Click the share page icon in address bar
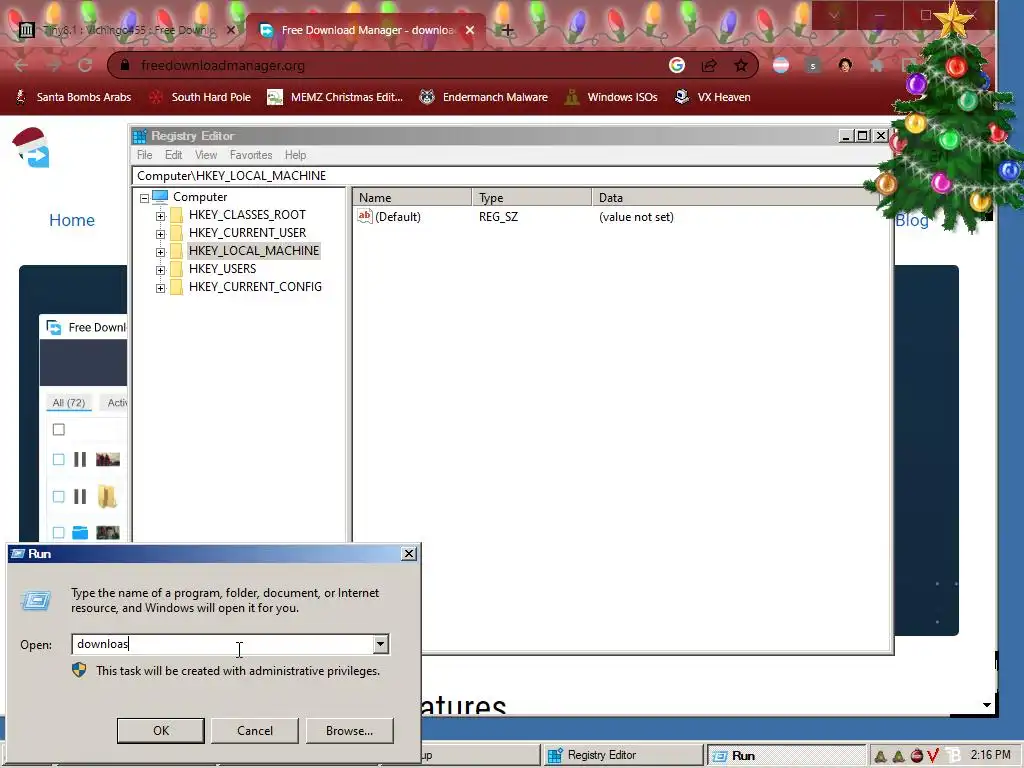The height and width of the screenshot is (768, 1024). tap(709, 65)
